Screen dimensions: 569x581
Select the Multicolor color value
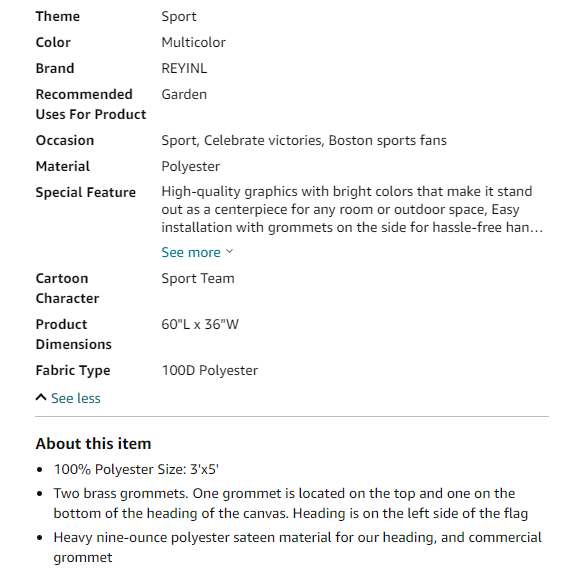[193, 43]
